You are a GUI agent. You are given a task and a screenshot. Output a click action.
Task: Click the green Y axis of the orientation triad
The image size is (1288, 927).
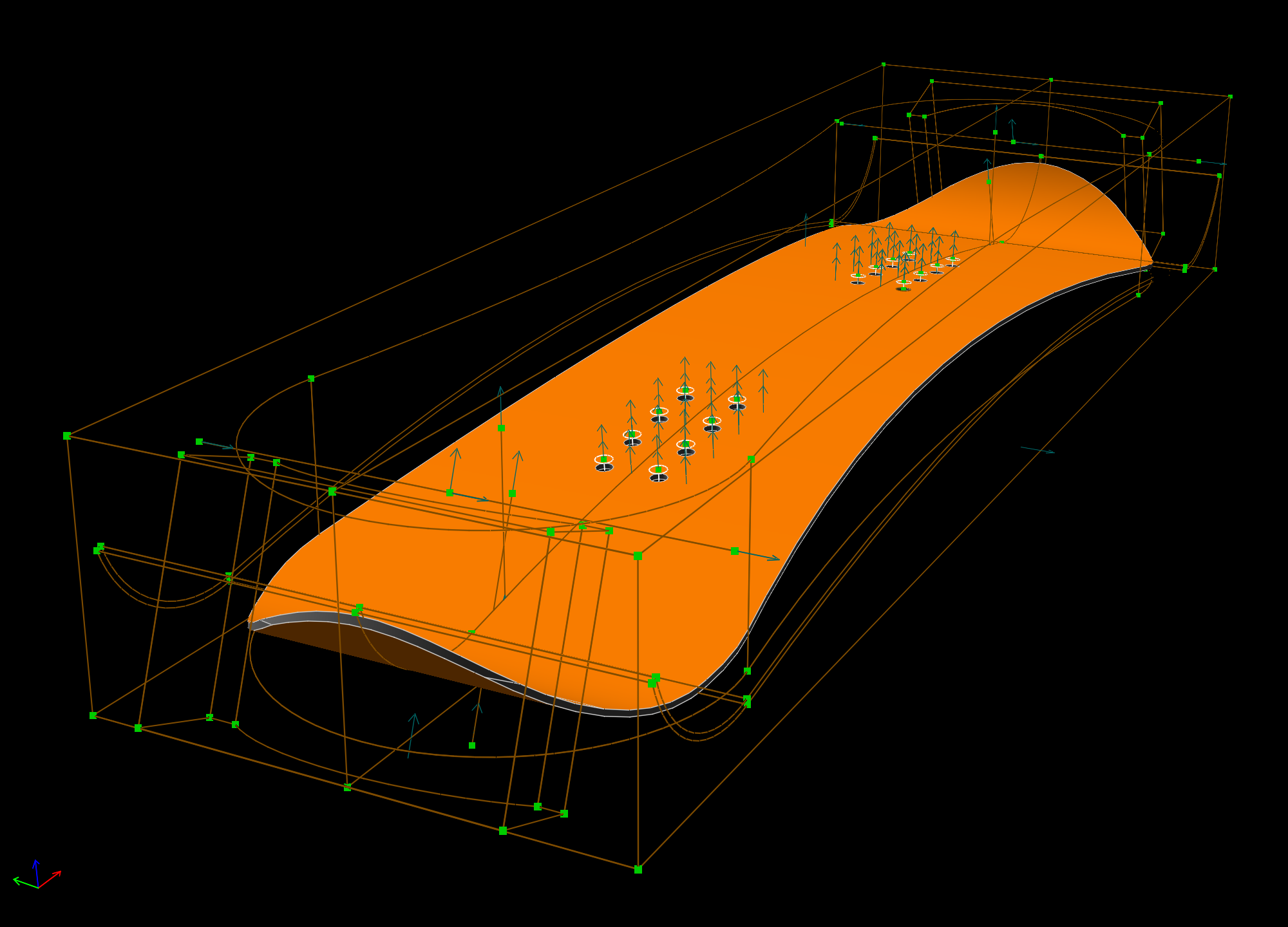[26, 883]
